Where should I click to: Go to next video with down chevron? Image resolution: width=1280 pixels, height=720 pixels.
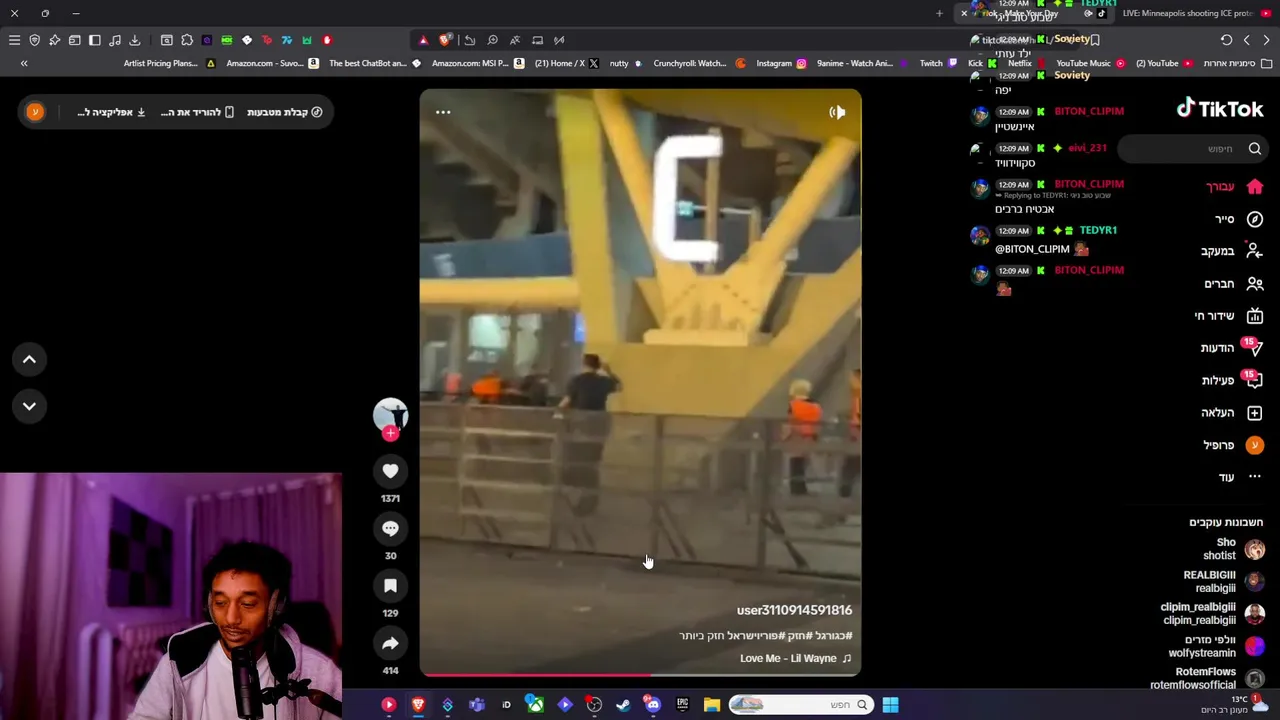point(29,406)
